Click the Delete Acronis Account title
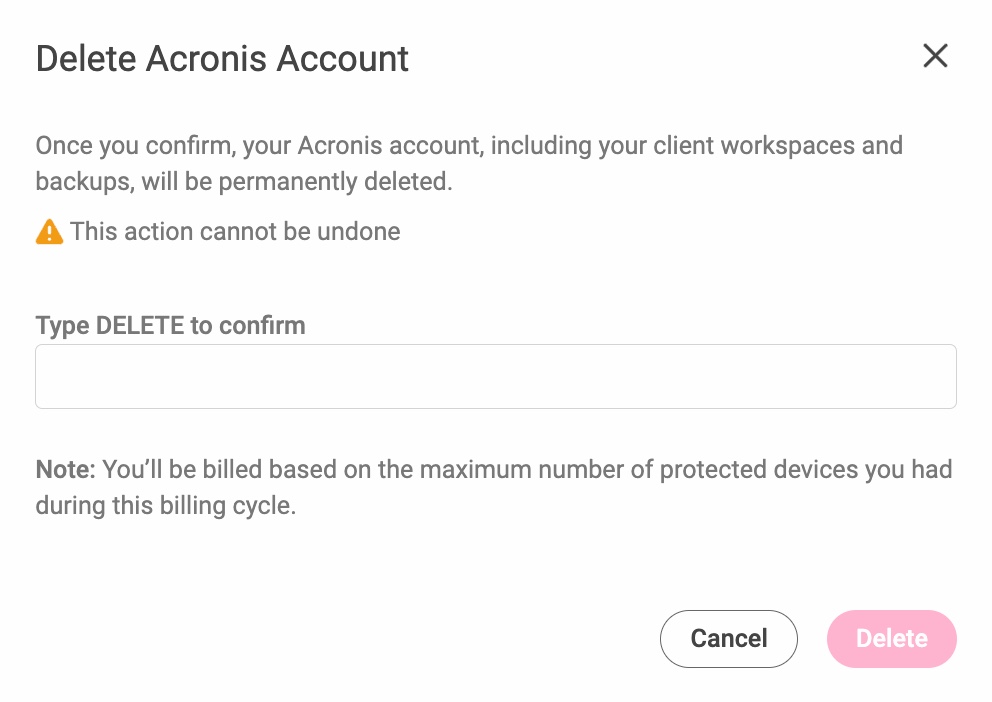This screenshot has width=992, height=702. pos(222,59)
